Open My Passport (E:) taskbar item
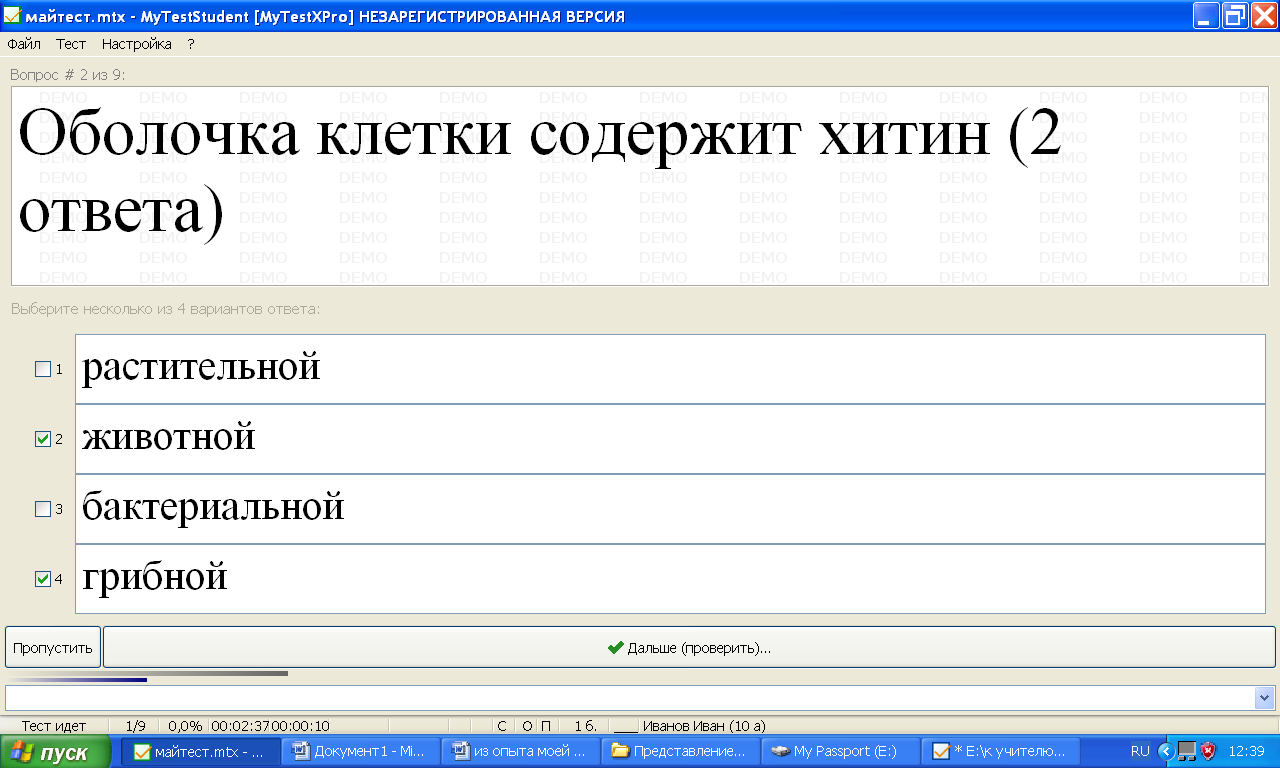 pyautogui.click(x=840, y=751)
